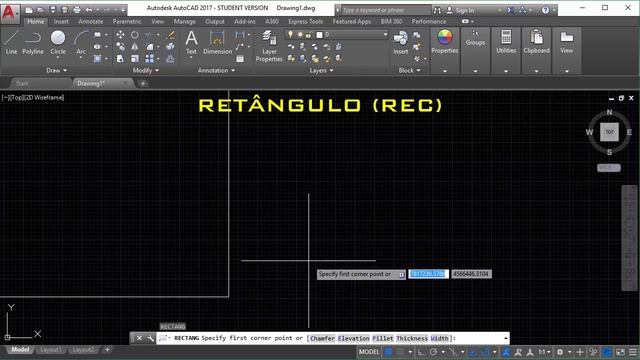Viewport: 640px width, 360px height.
Task: Open the Start document tab
Action: [22, 83]
